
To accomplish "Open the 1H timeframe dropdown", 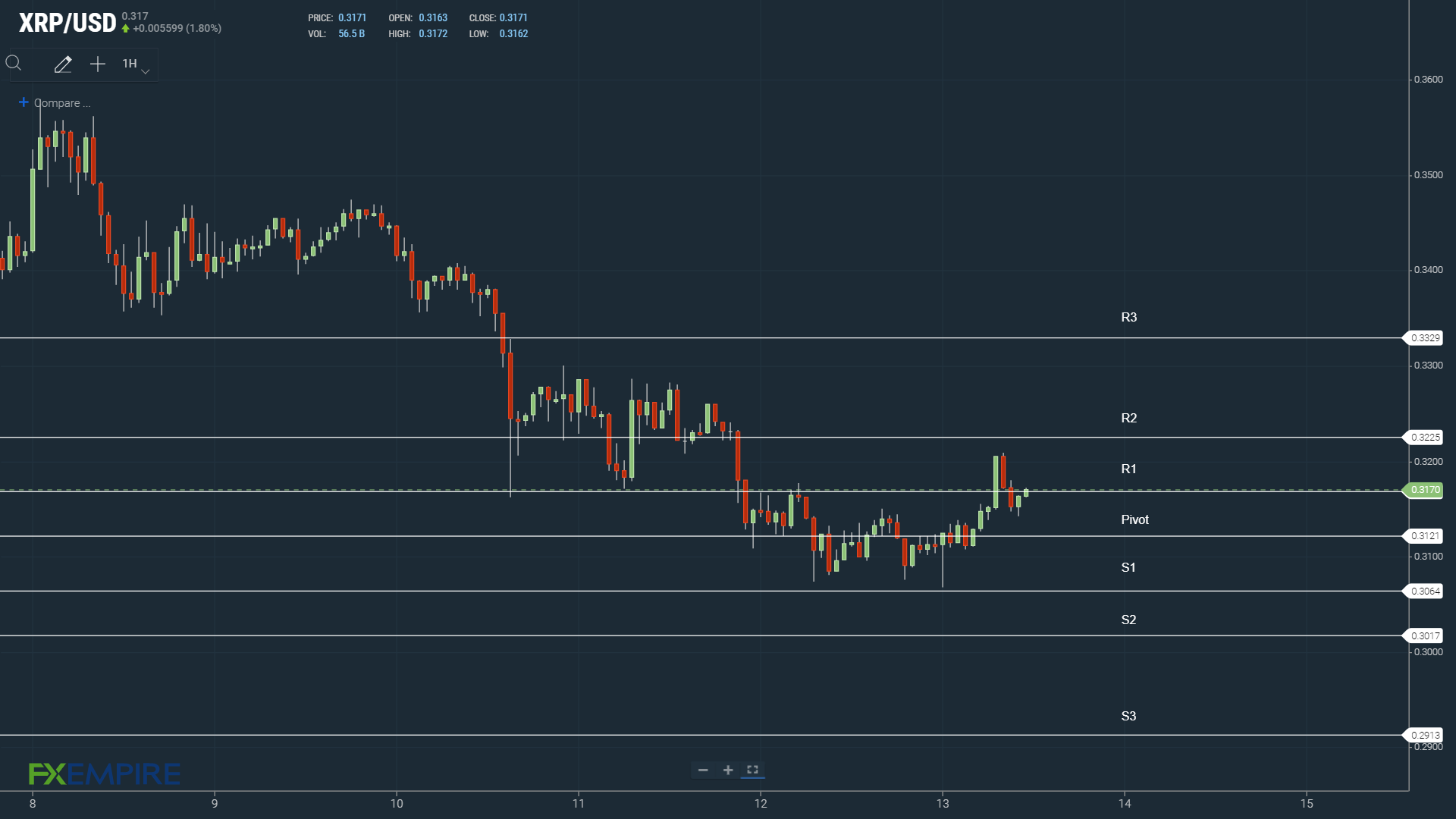I will tap(136, 64).
